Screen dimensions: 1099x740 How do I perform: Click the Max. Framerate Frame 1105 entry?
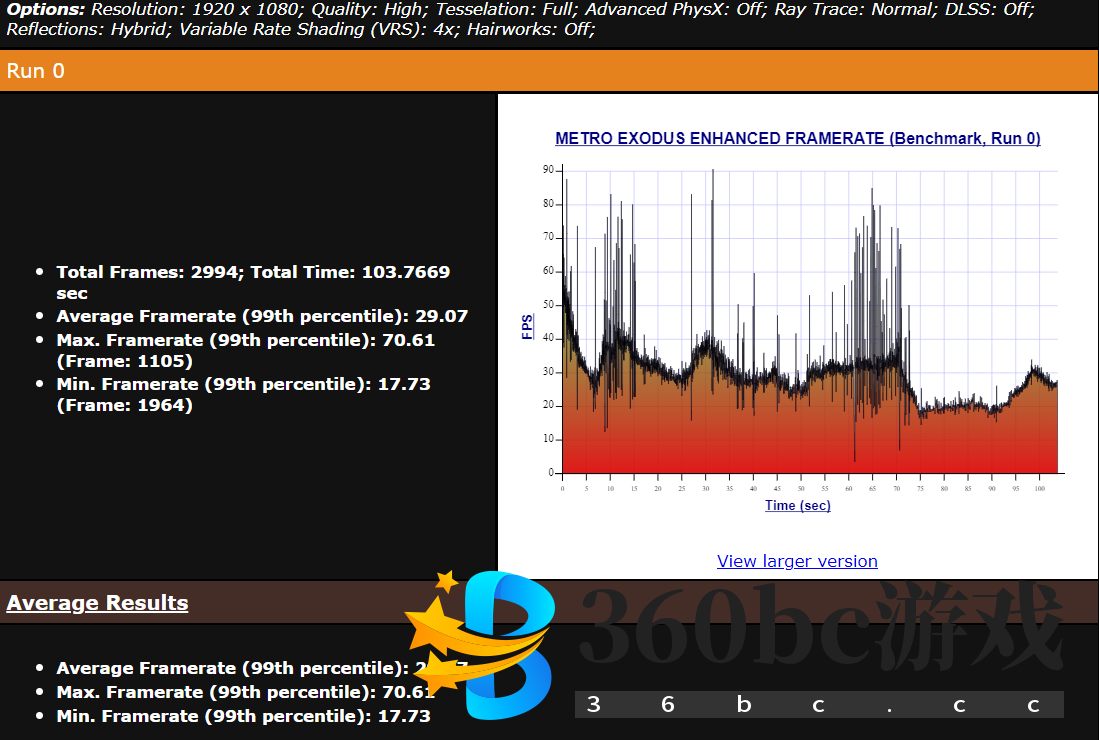pos(245,350)
